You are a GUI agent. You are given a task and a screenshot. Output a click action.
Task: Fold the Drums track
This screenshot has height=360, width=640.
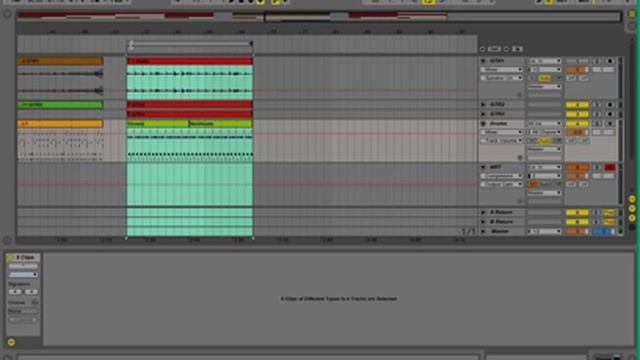[483, 123]
